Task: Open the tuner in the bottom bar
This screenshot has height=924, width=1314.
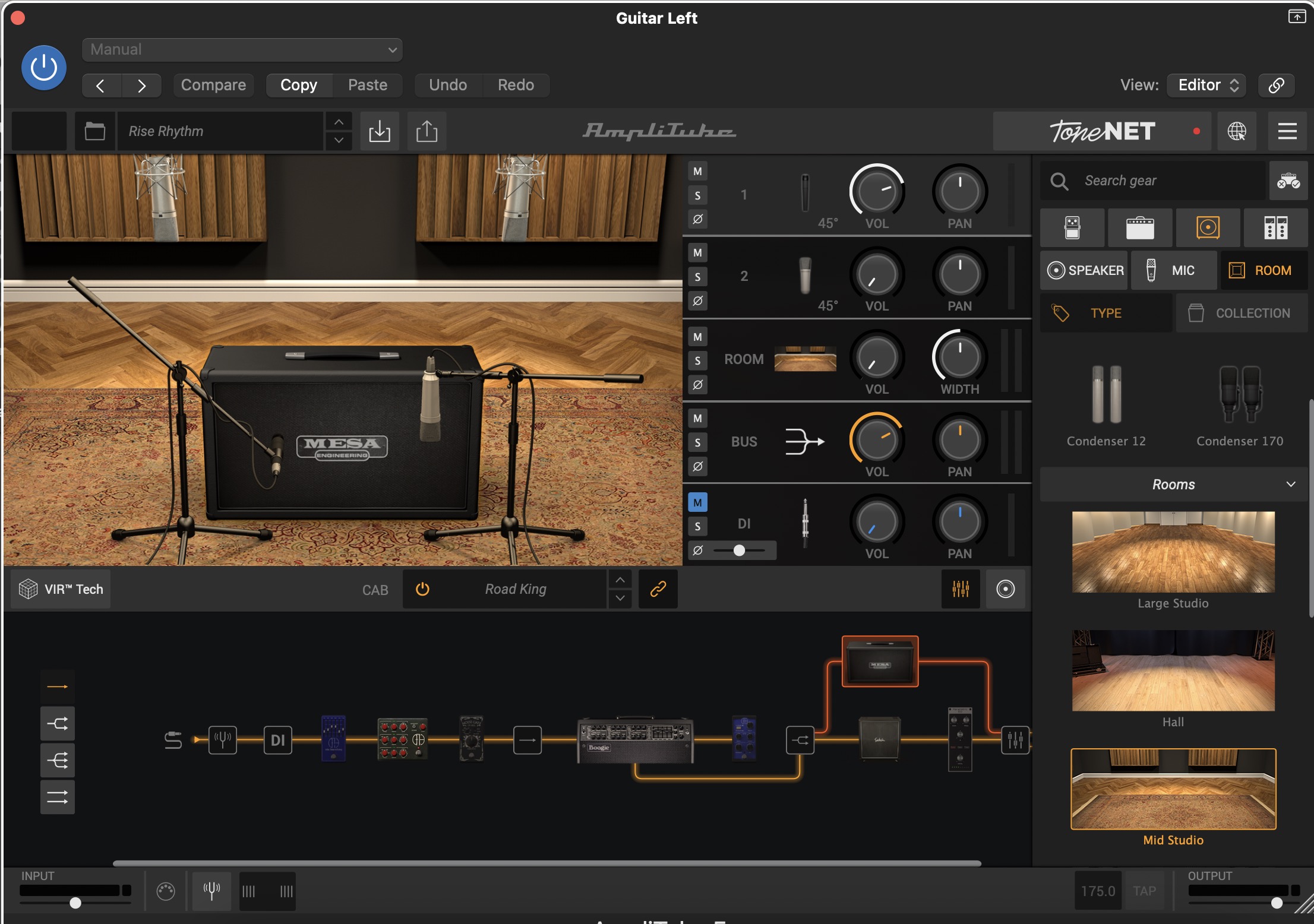Action: pyautogui.click(x=211, y=891)
